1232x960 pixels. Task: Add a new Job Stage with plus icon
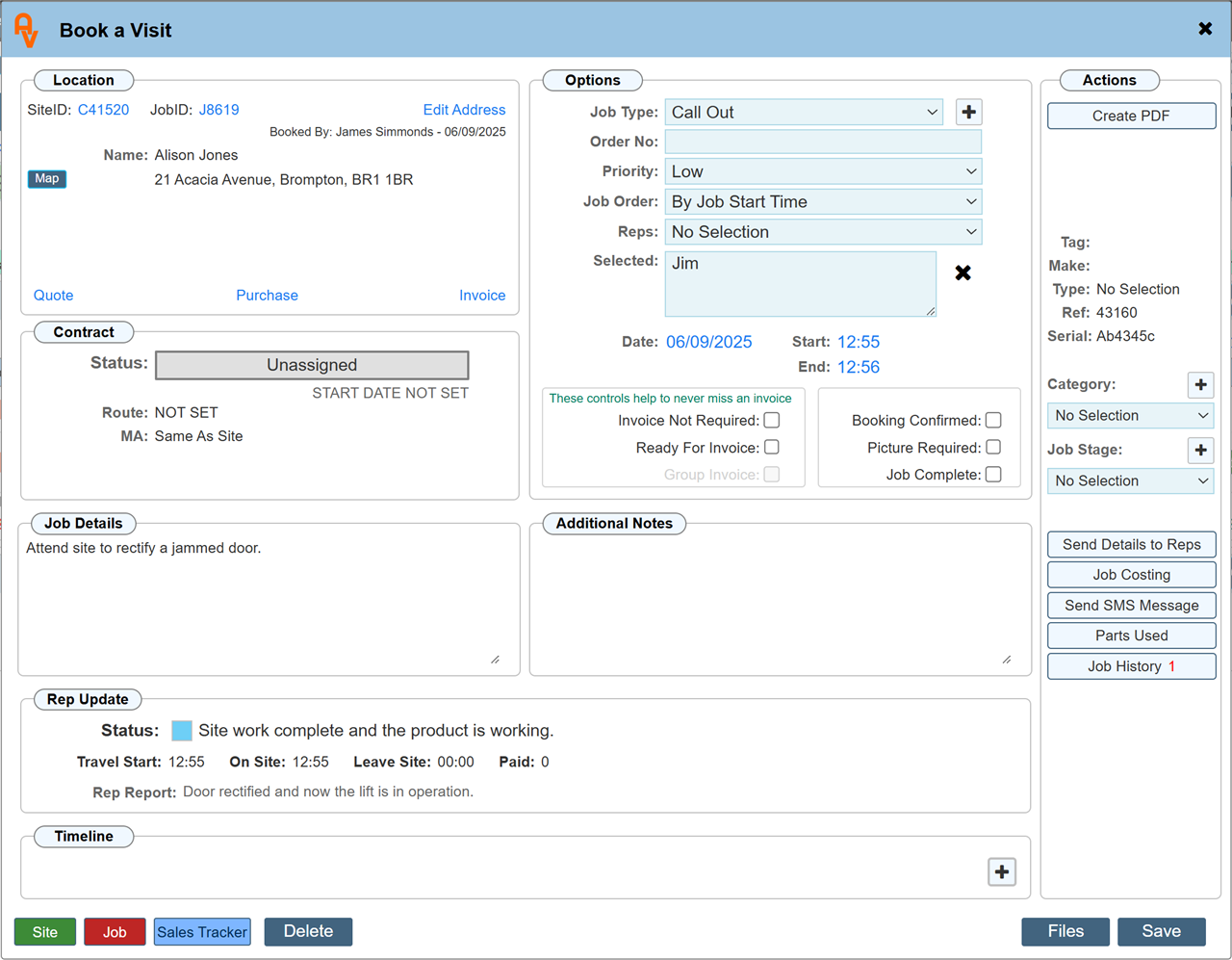(1200, 450)
